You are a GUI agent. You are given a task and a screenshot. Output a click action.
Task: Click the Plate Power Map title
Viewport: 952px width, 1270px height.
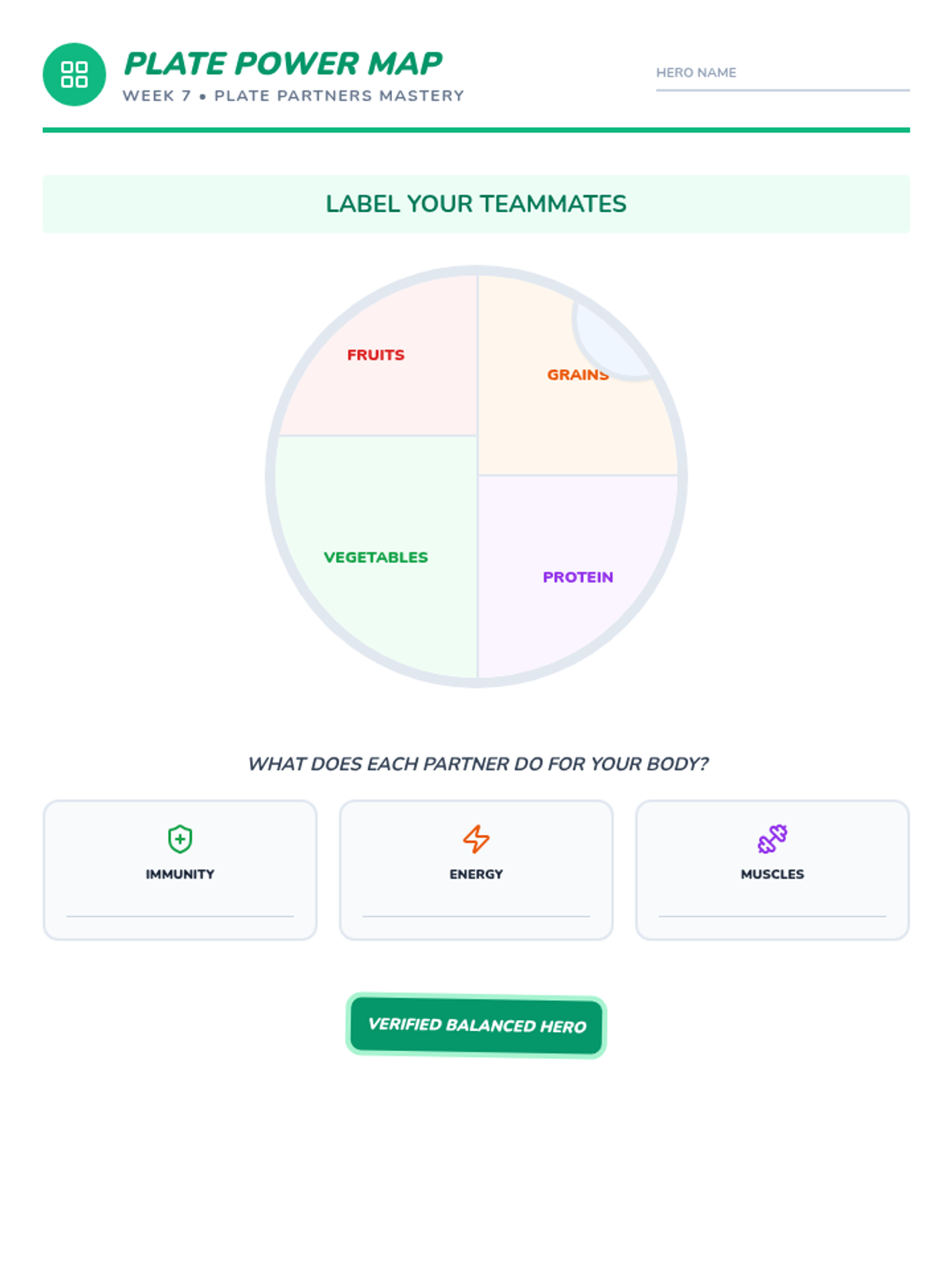pos(283,63)
